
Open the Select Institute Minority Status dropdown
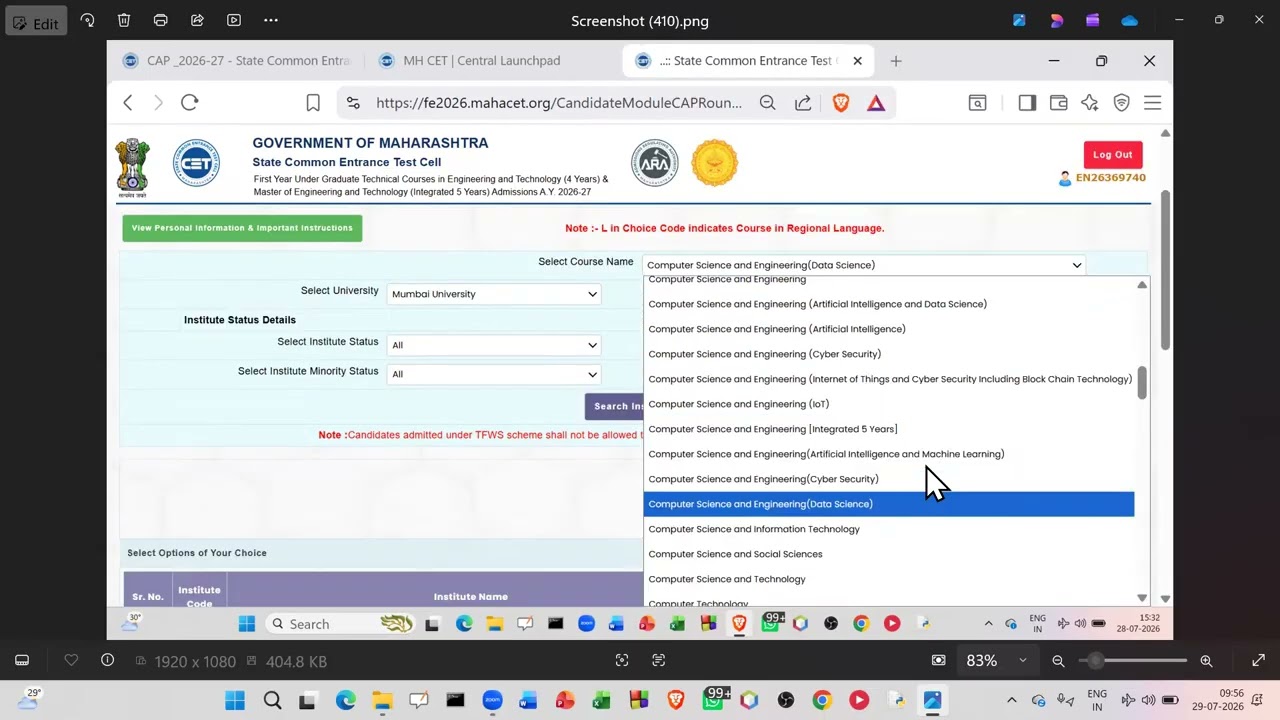click(x=494, y=374)
